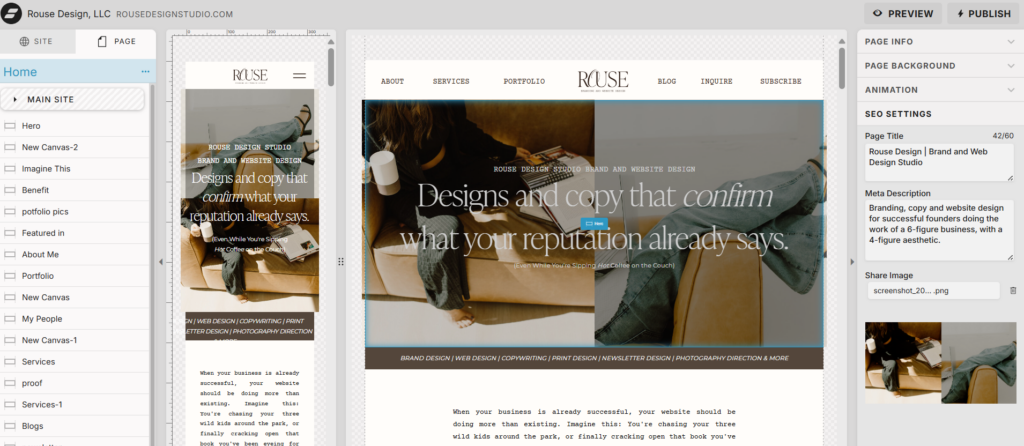Switch to the Page tab
Screen dimensions: 1024x446
(116, 42)
